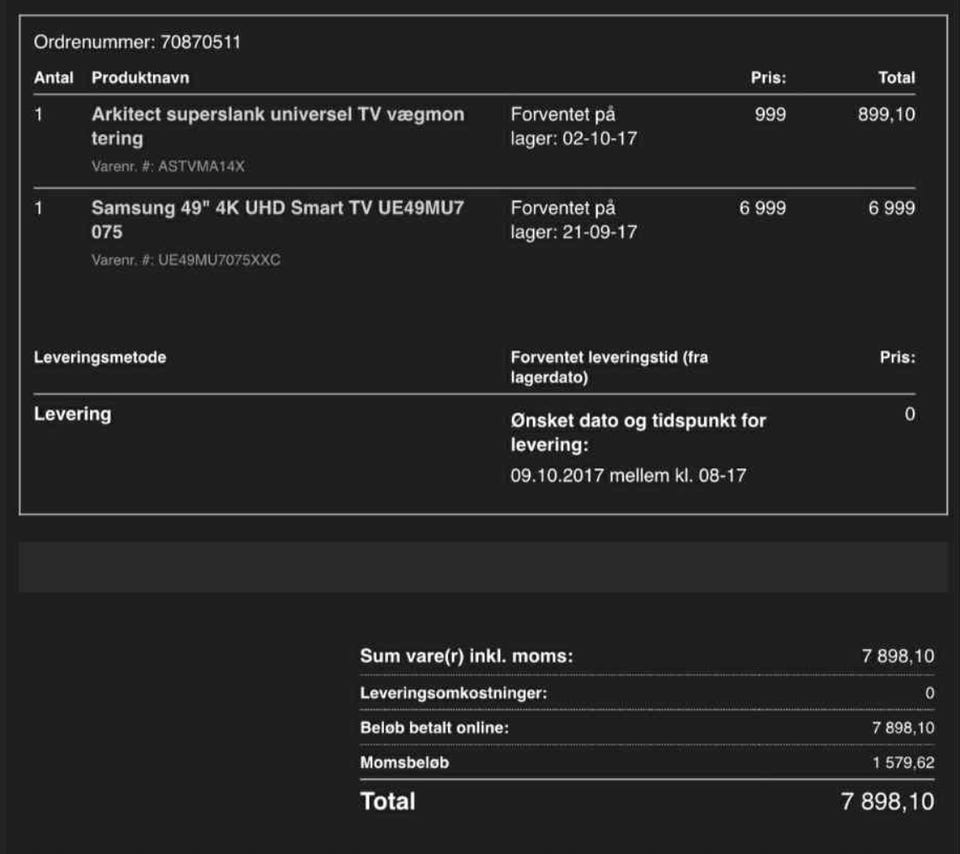
Task: Click the expected stock date 21-09-17
Action: pyautogui.click(x=599, y=233)
